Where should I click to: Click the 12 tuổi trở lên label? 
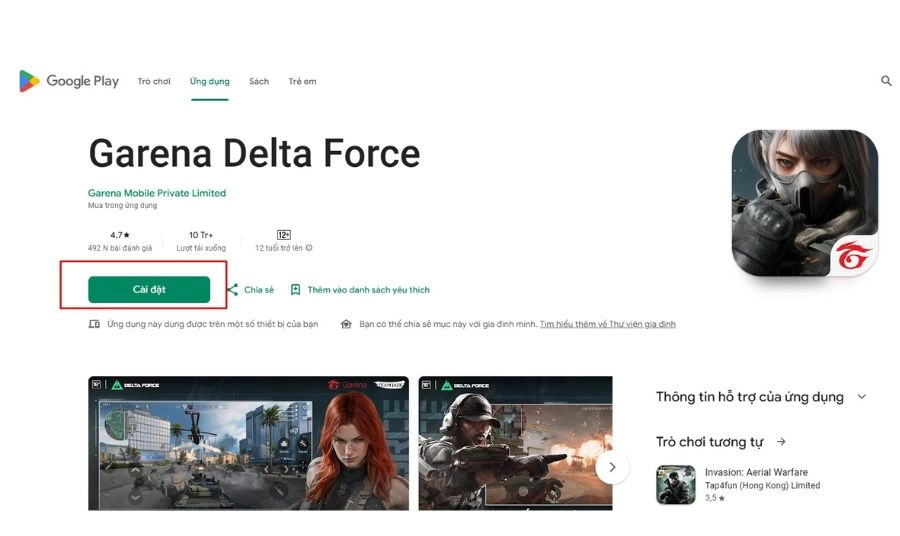click(x=279, y=248)
